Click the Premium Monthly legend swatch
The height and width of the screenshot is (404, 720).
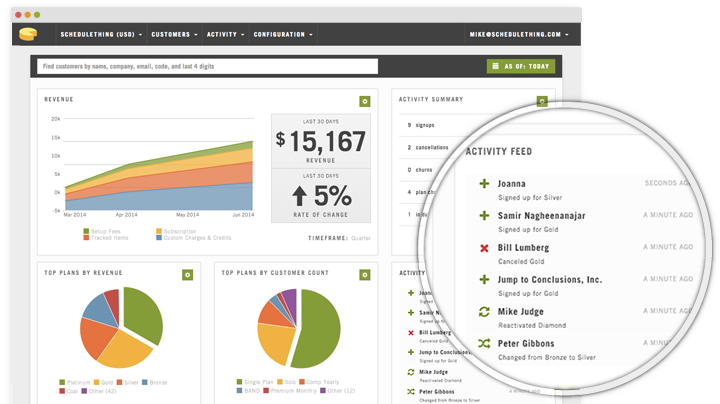click(x=266, y=391)
